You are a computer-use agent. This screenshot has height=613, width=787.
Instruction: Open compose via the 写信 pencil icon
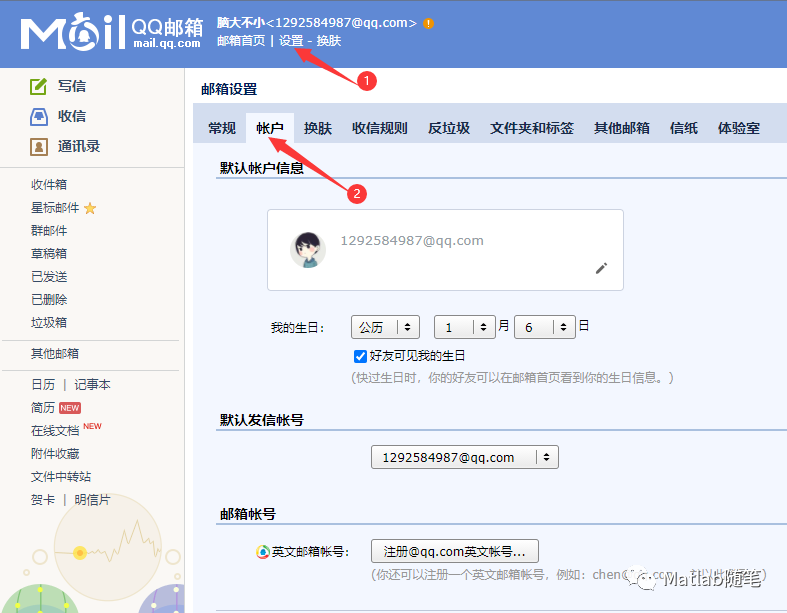coord(39,86)
